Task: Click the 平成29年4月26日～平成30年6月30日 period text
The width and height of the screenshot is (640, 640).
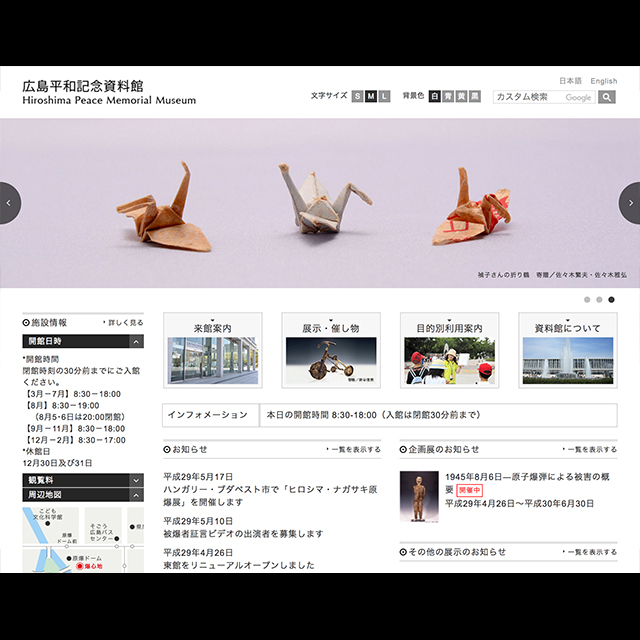Action: [519, 503]
